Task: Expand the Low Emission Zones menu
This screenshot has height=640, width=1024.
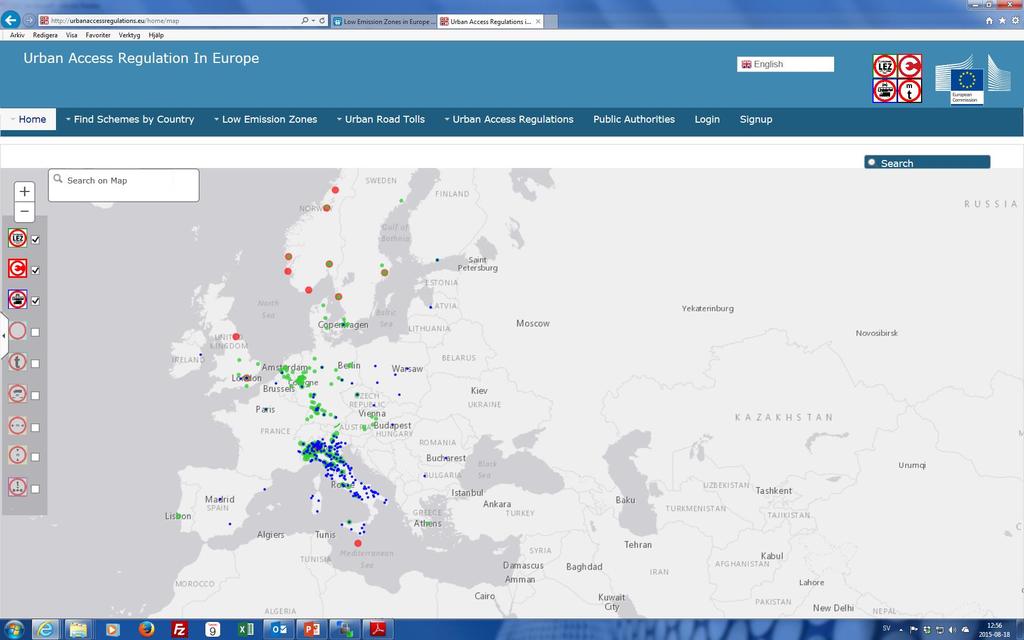Action: [265, 120]
